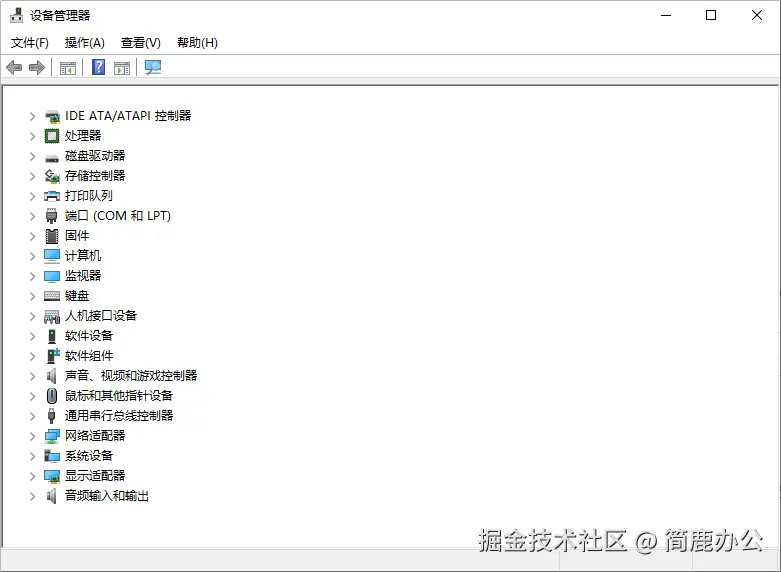Select the 鼠标和其他指针设备 label
Viewport: 781px width, 572px height.
coord(119,396)
